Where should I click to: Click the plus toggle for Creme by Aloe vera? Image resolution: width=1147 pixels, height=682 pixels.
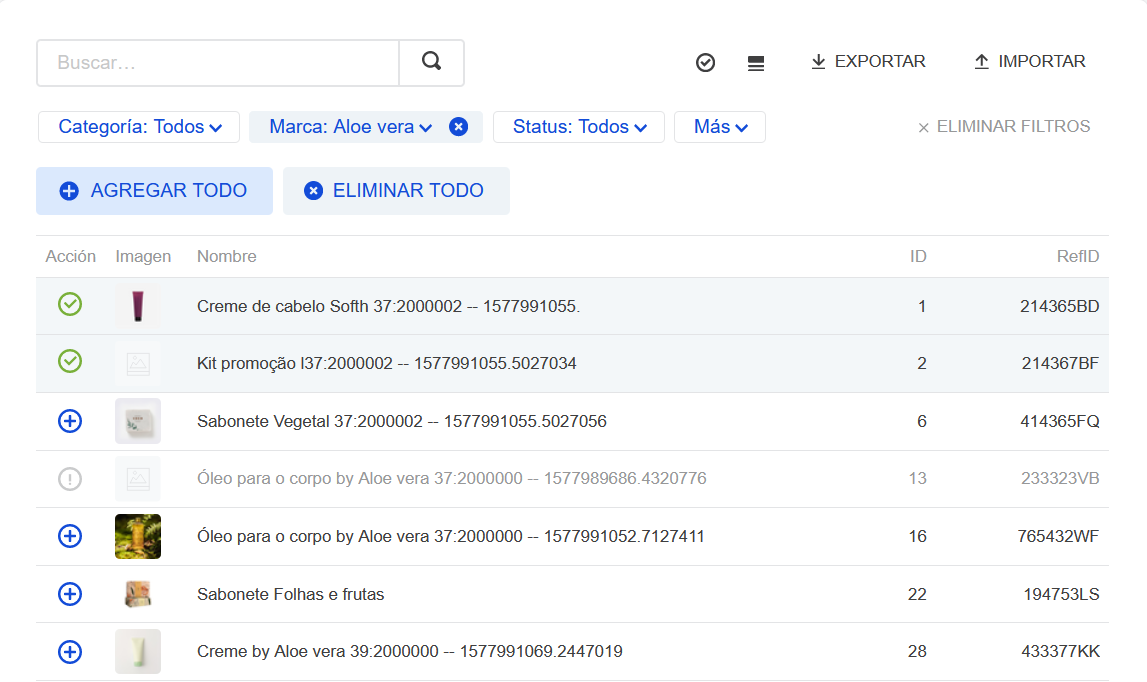coord(70,651)
